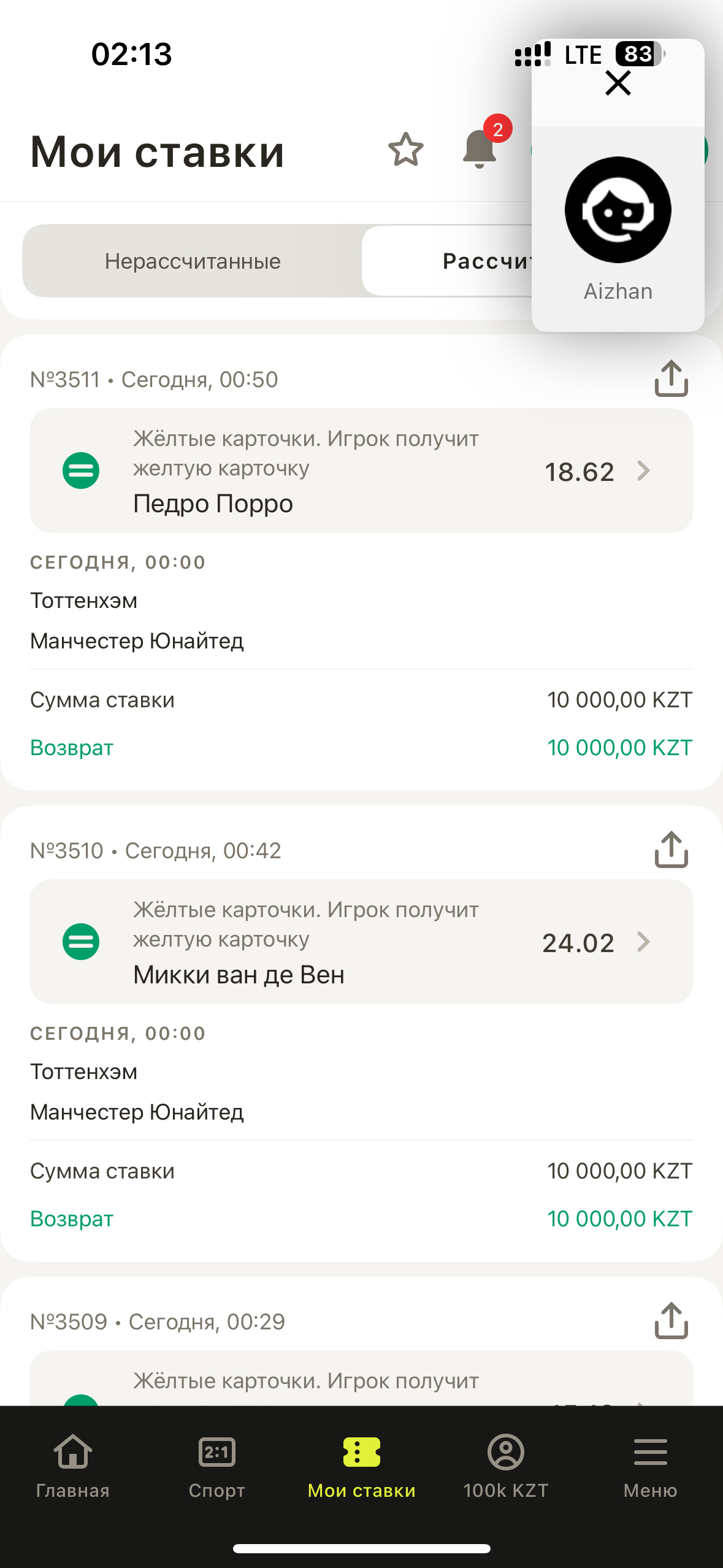Viewport: 723px width, 1568px height.
Task: Open the Спорт section
Action: click(x=216, y=1465)
